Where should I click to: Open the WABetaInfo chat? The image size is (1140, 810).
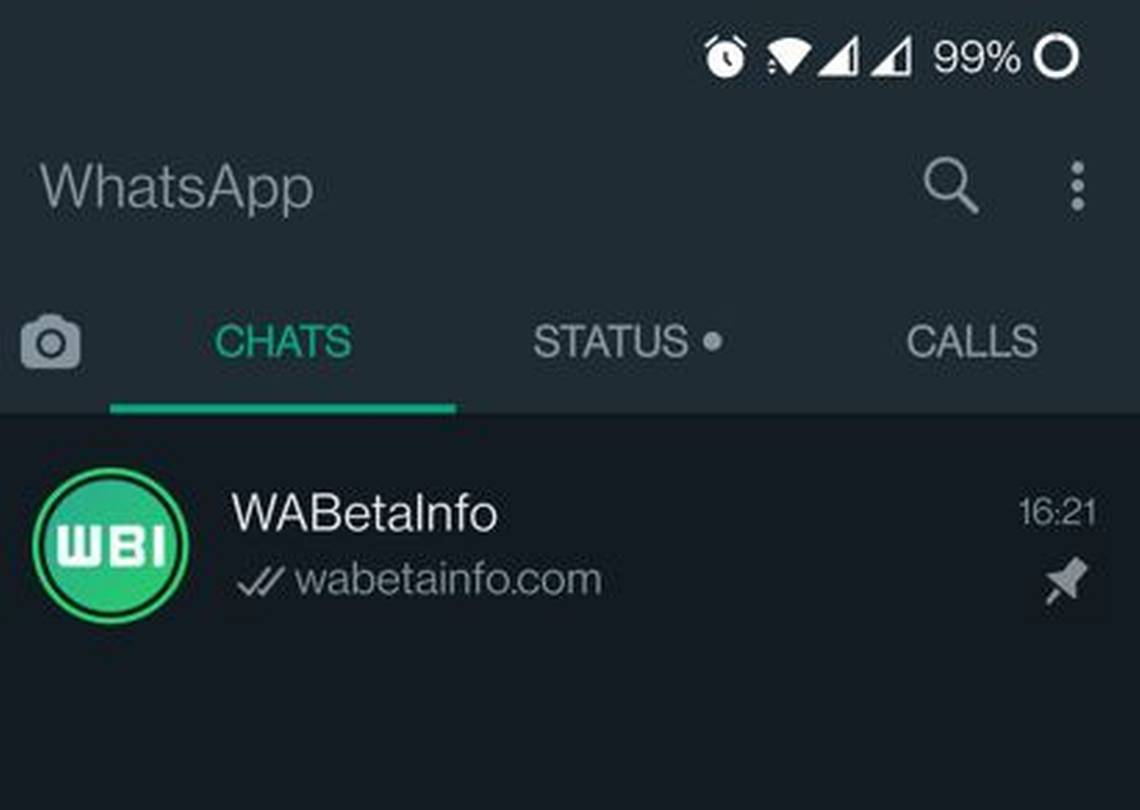tap(570, 546)
